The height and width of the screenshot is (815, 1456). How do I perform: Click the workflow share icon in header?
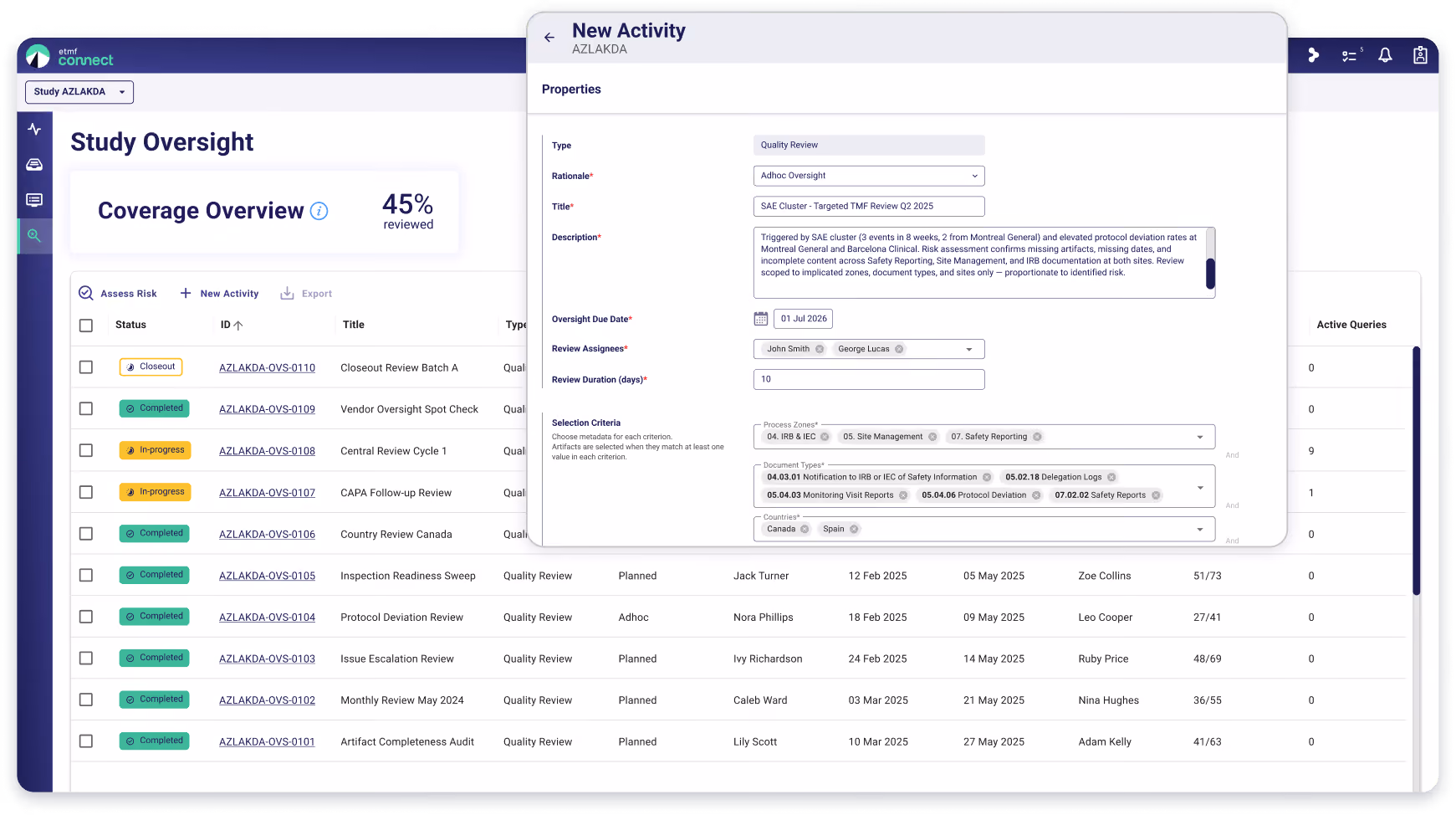1313,55
